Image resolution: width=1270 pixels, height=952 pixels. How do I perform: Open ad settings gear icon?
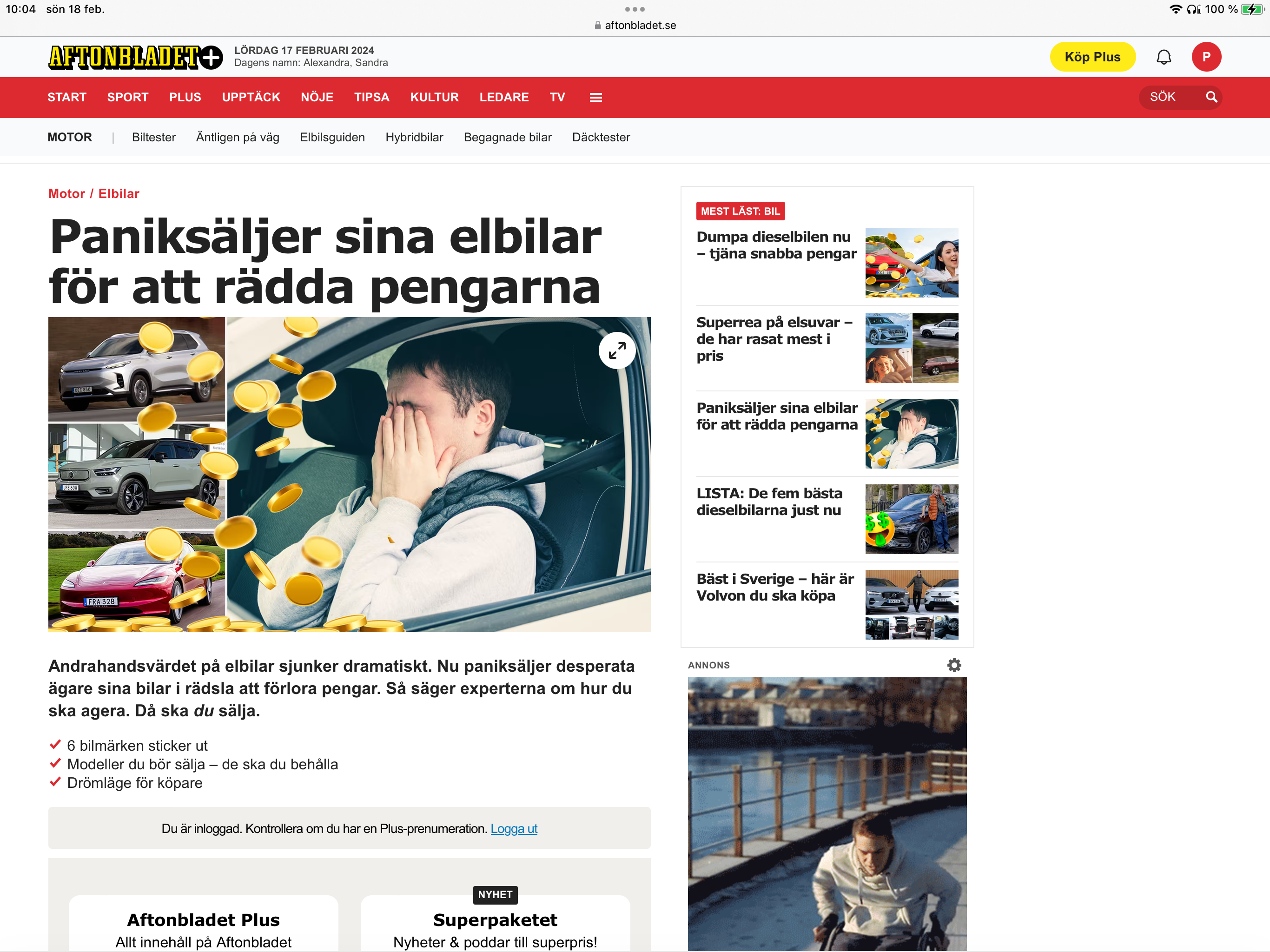(953, 665)
